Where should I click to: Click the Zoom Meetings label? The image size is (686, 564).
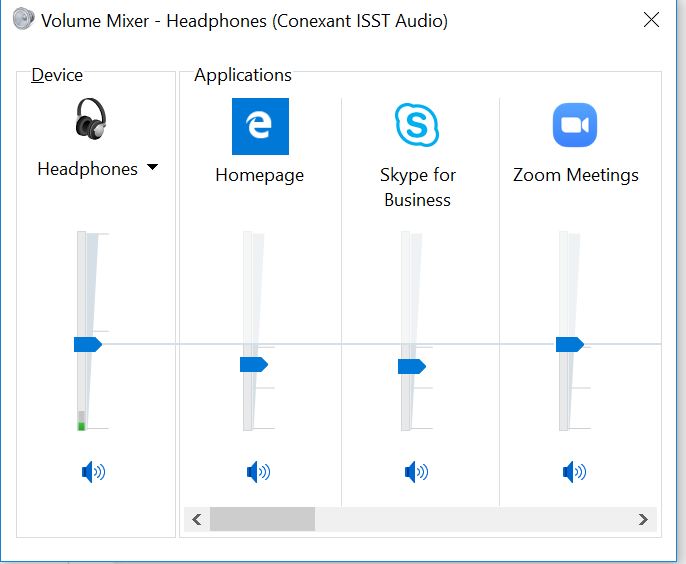[576, 175]
